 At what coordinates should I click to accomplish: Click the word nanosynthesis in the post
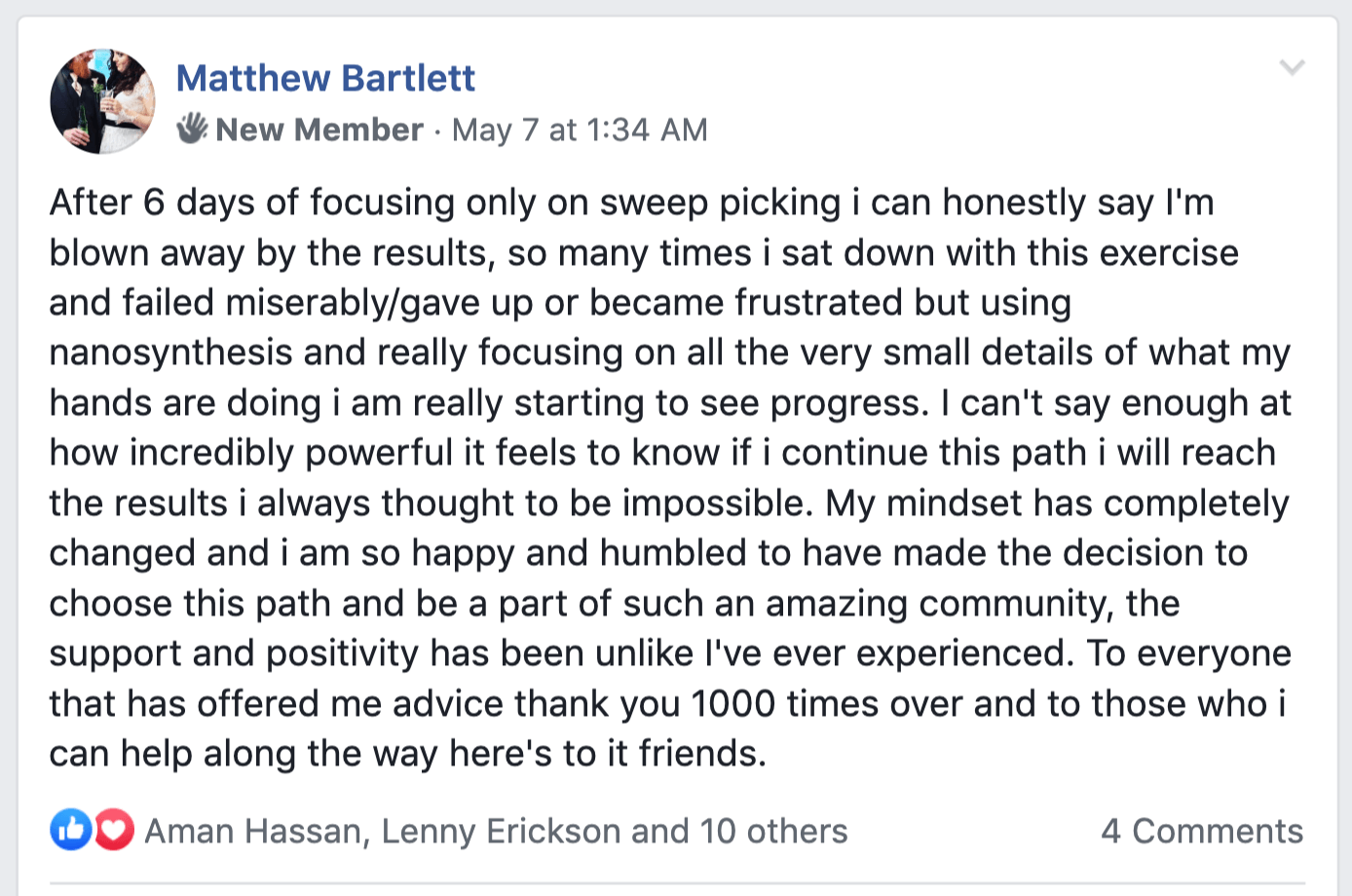pos(170,353)
